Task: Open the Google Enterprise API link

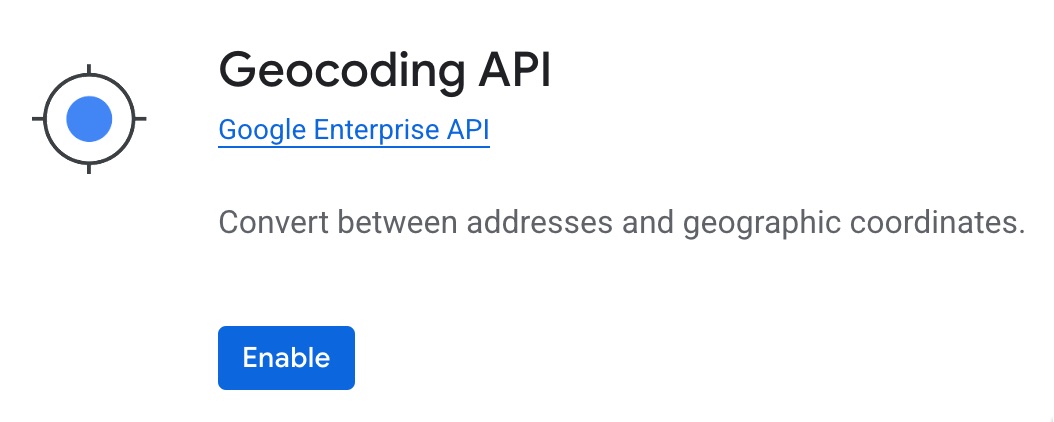Action: 353,130
